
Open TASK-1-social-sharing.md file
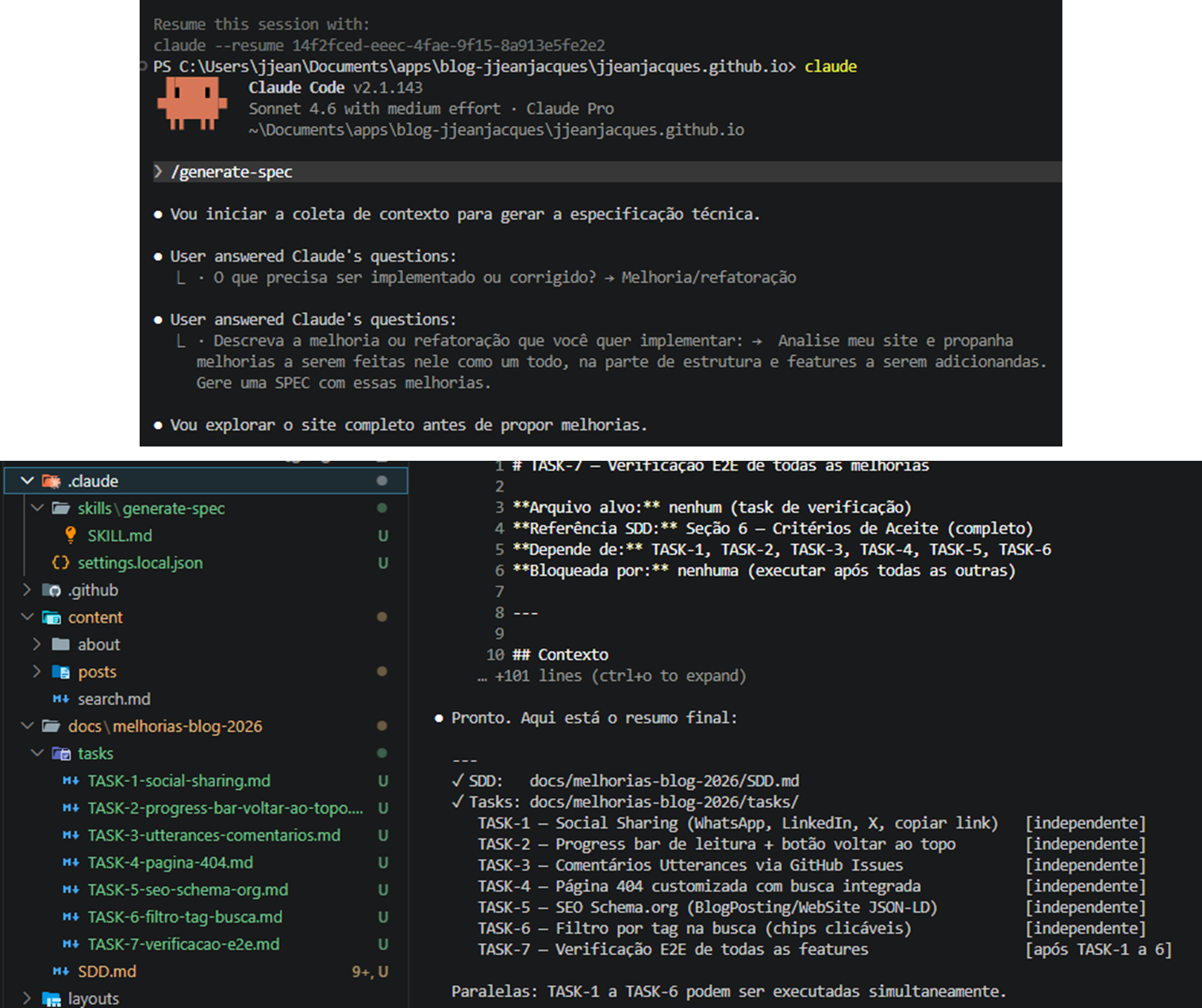click(x=179, y=780)
